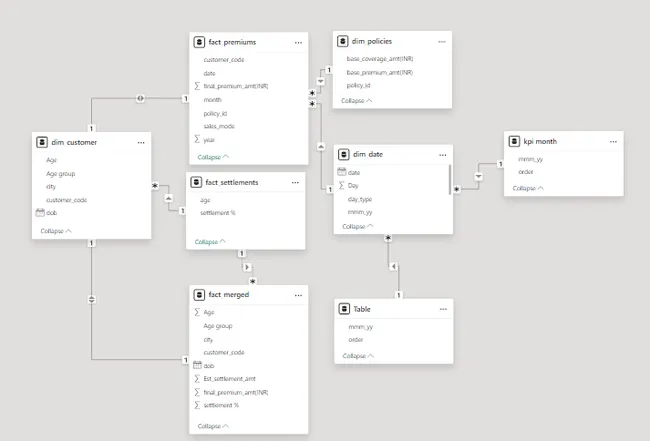650x441 pixels.
Task: Collapse the fact_premiums table card
Action: click(213, 157)
